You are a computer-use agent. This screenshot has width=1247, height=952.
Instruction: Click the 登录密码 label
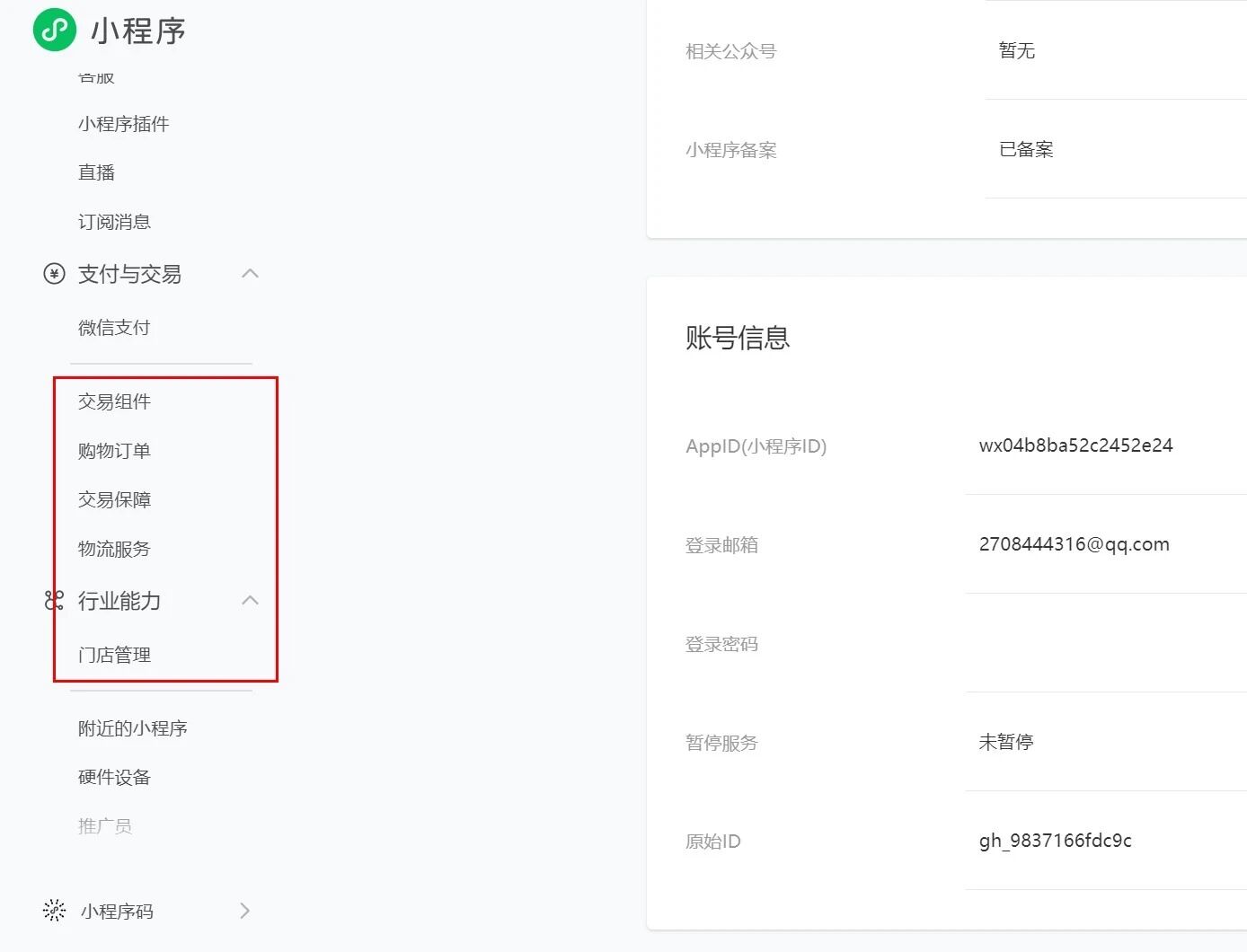(721, 644)
